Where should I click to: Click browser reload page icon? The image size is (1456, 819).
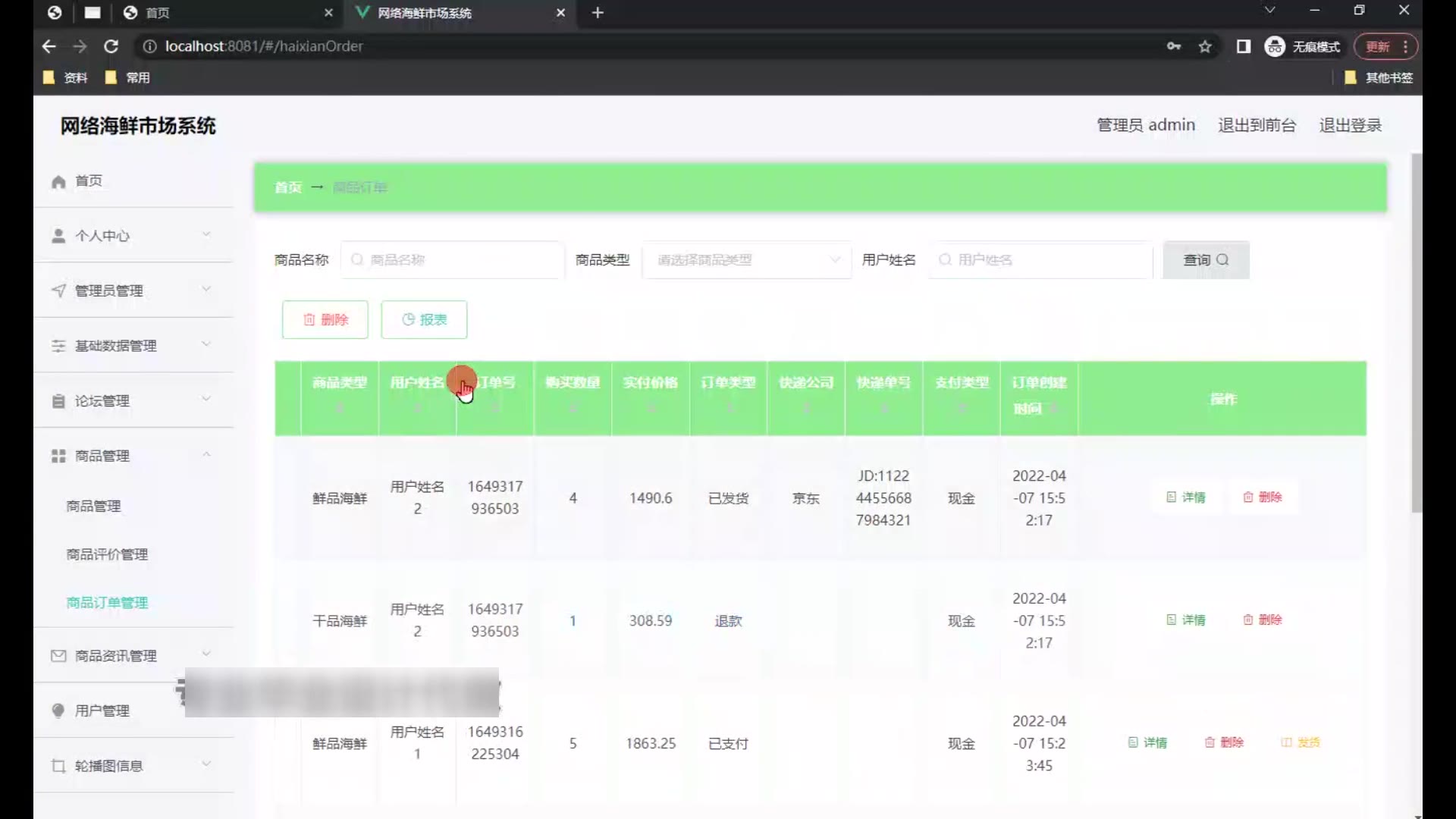111,47
